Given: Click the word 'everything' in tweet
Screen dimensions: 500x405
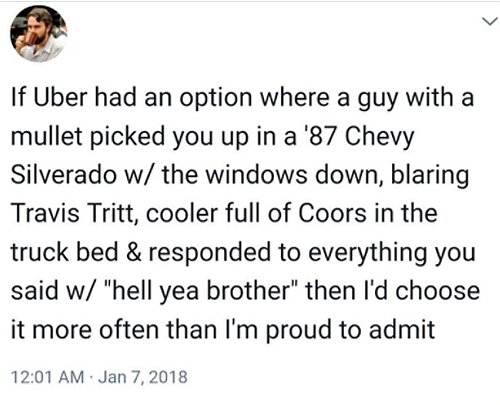Looking at the screenshot, I should 367,253.
